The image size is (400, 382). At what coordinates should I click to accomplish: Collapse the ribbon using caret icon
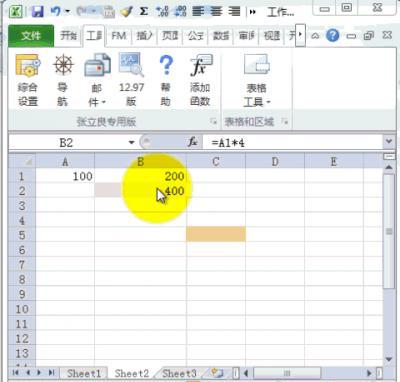(315, 36)
